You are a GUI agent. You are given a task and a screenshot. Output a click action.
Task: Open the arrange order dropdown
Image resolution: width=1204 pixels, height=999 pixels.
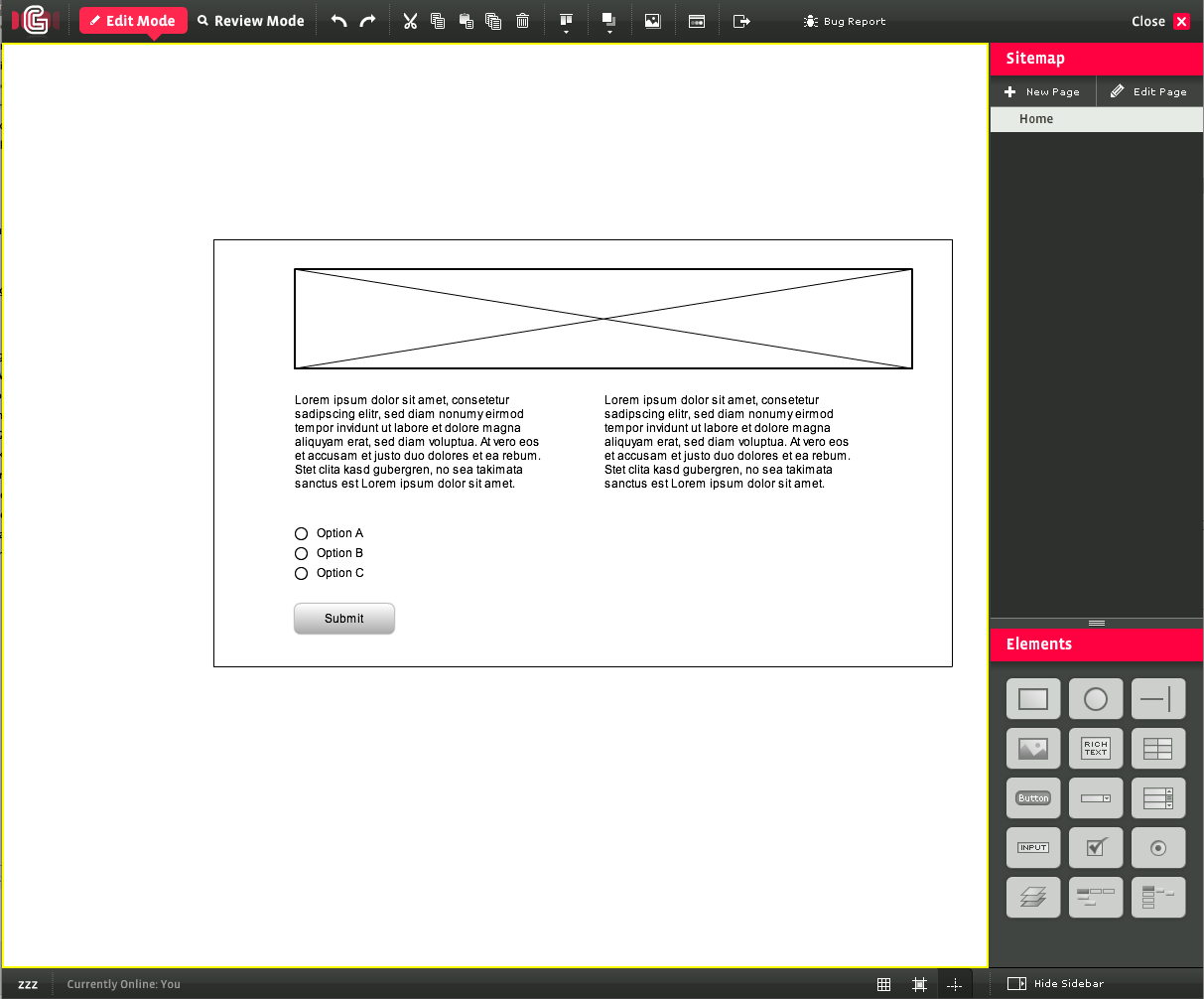point(609,23)
